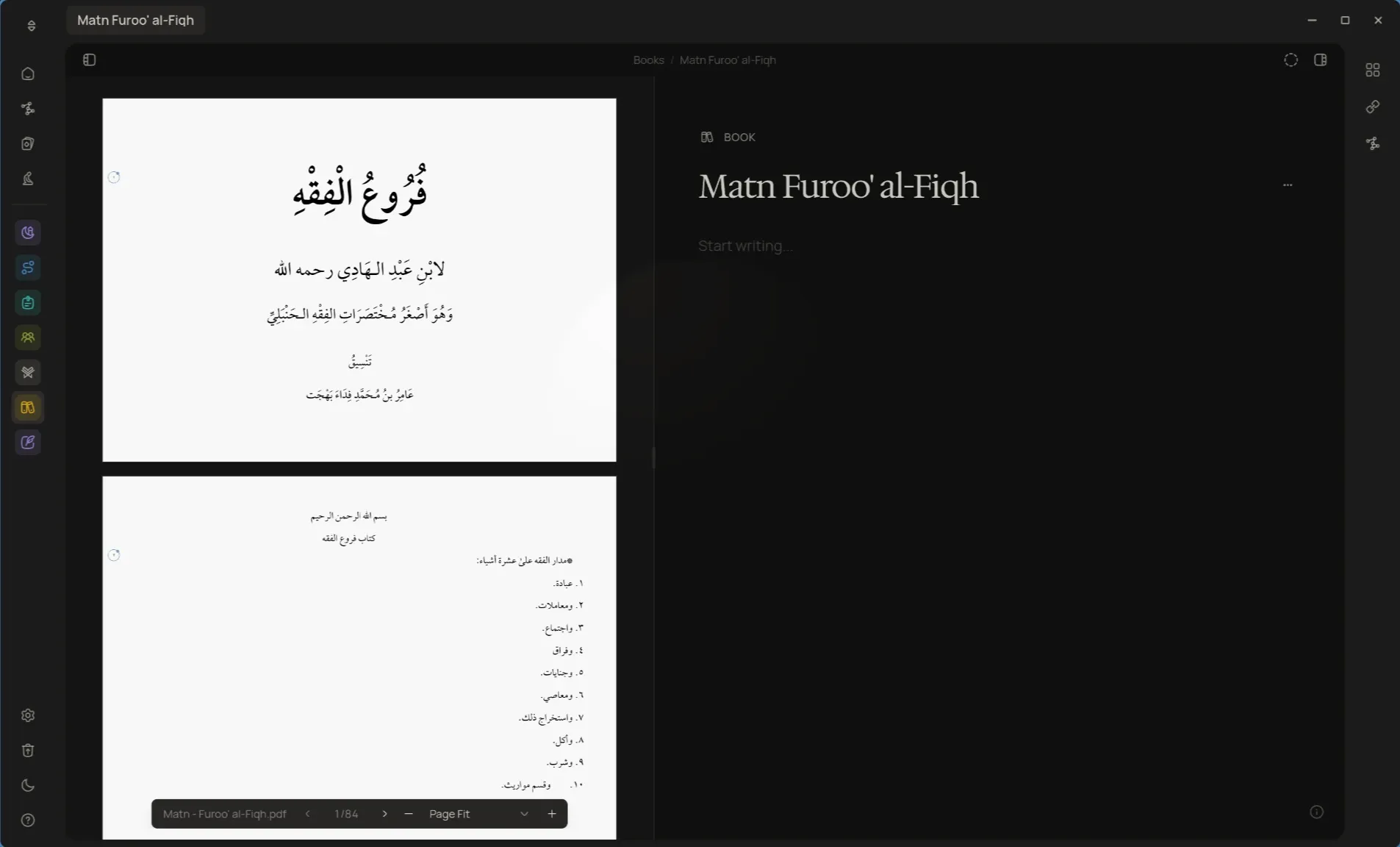Open the flashcards icon in left sidebar

click(28, 144)
